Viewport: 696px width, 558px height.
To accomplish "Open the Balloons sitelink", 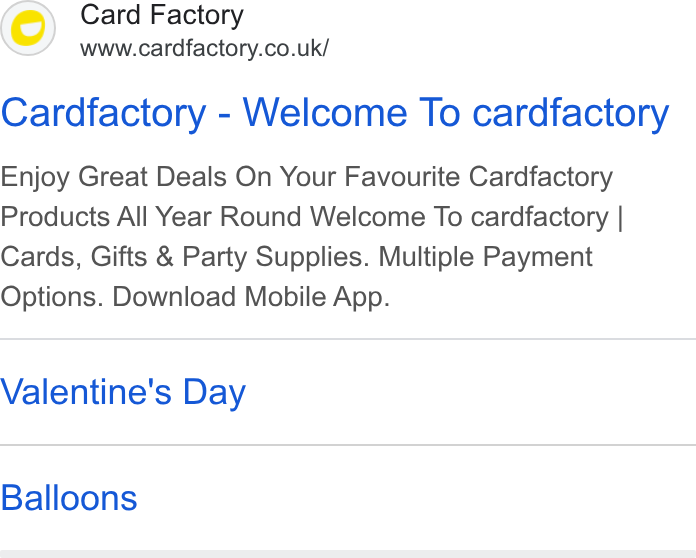I will tap(69, 498).
